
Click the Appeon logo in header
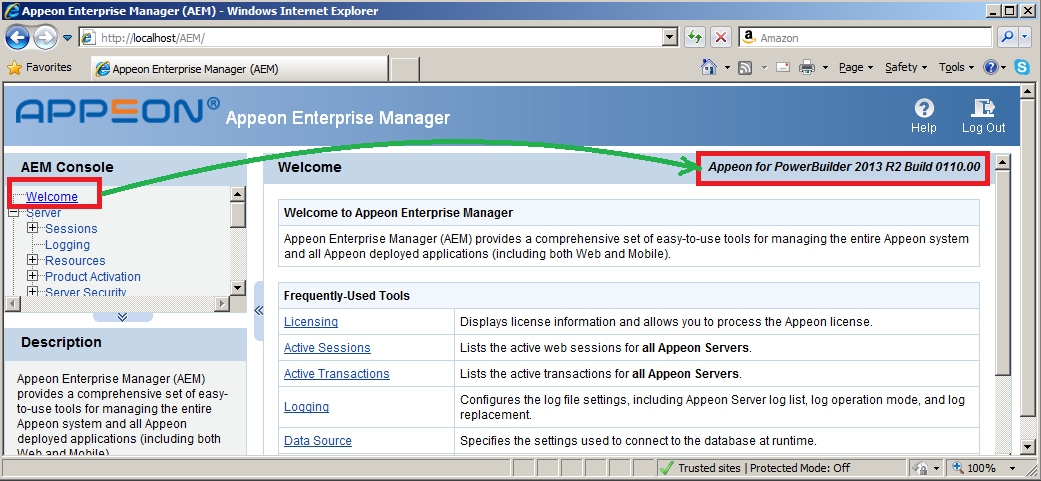(117, 111)
